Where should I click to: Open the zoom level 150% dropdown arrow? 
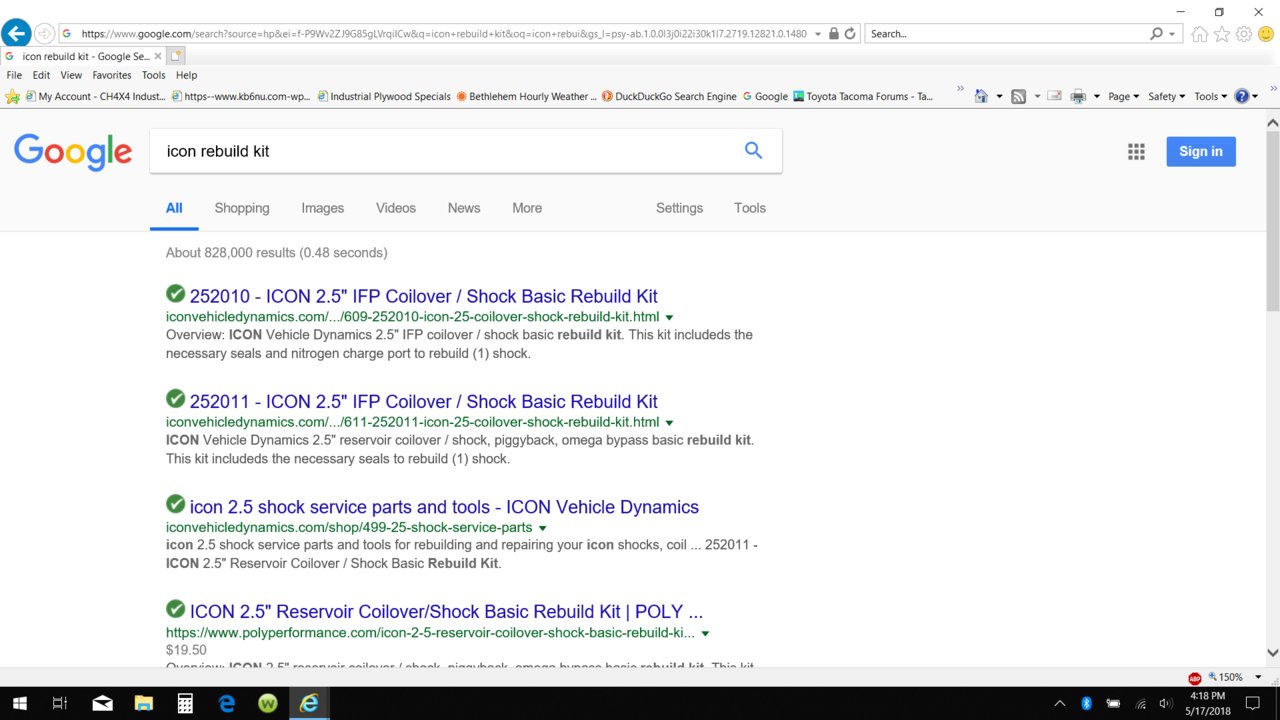tap(1258, 677)
